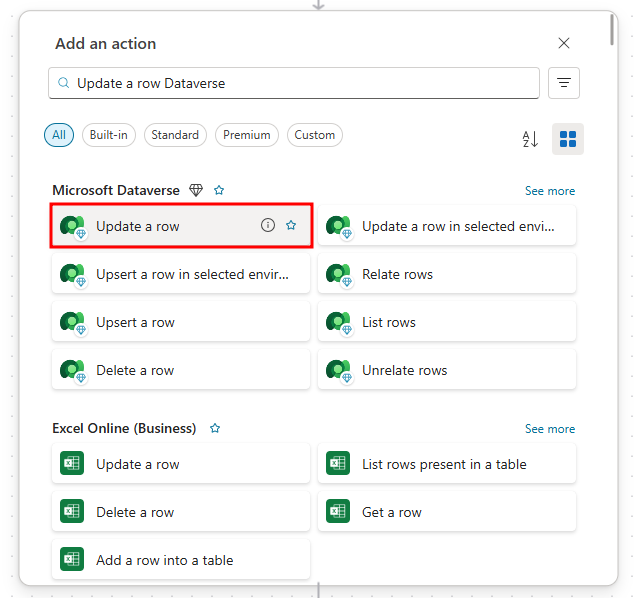
Task: Open the search filter options button
Action: click(x=564, y=83)
